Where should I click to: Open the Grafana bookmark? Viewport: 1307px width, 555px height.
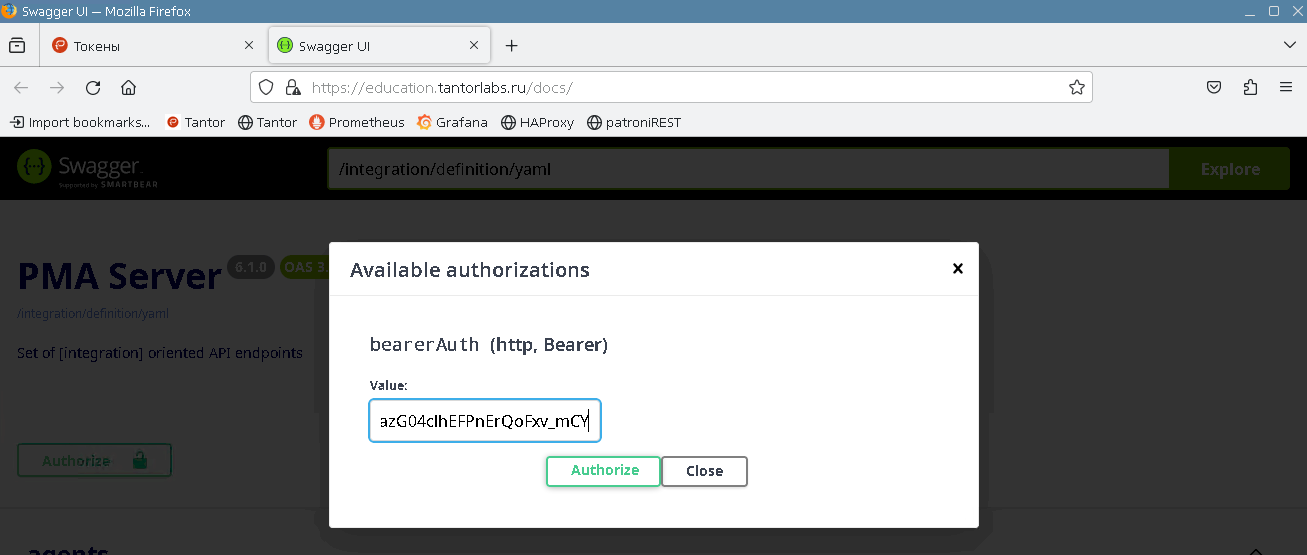(x=452, y=122)
